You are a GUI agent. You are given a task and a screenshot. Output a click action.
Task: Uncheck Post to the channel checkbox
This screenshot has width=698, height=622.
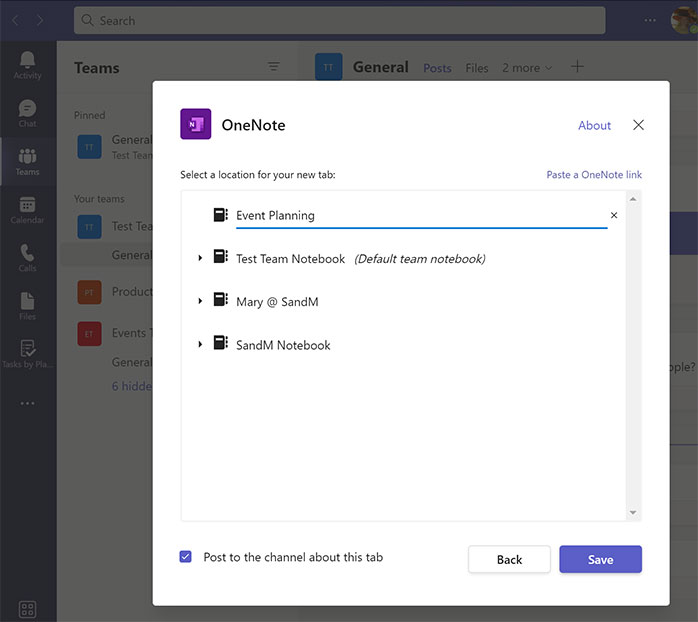pyautogui.click(x=186, y=557)
